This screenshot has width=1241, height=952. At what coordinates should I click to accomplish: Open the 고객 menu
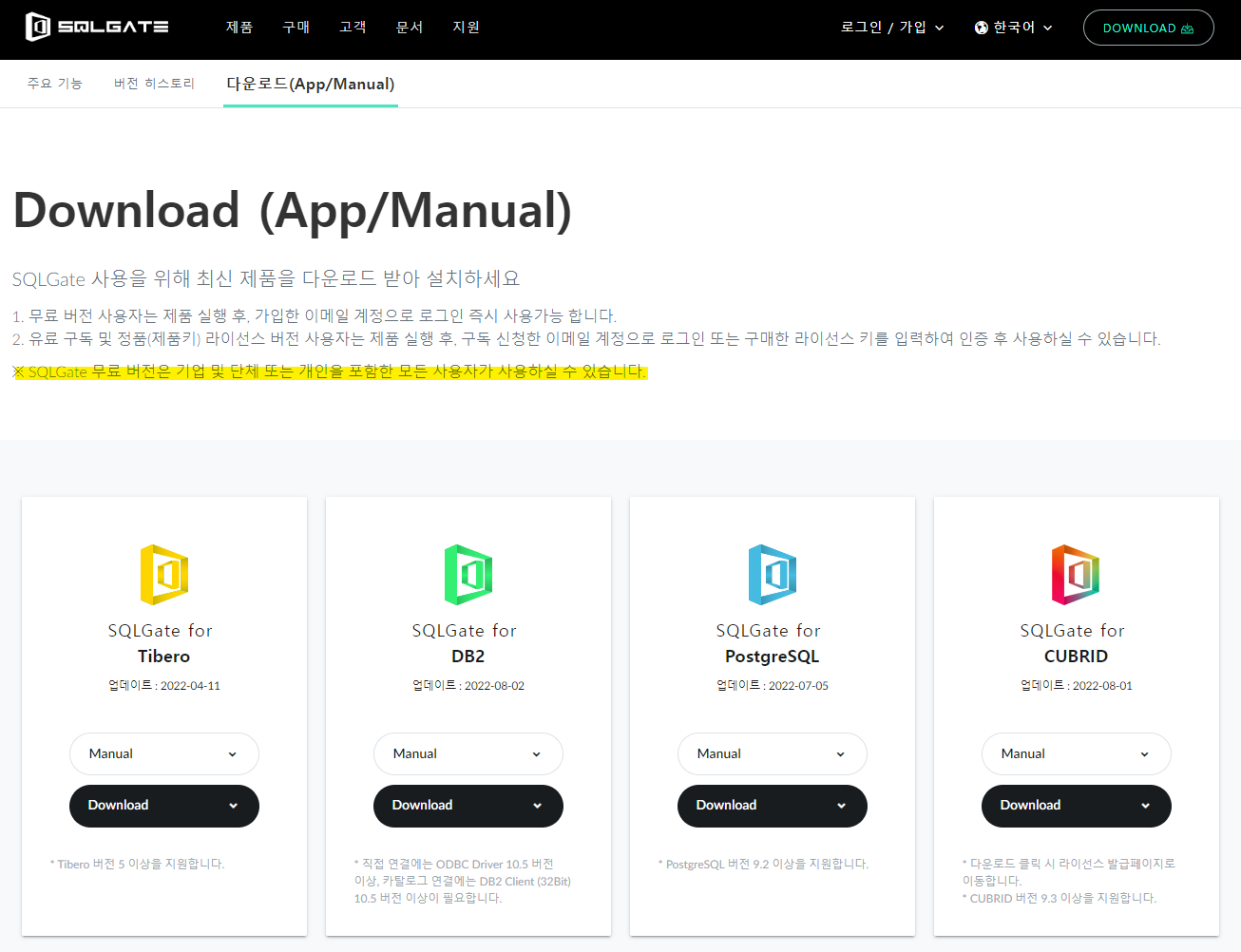(353, 27)
